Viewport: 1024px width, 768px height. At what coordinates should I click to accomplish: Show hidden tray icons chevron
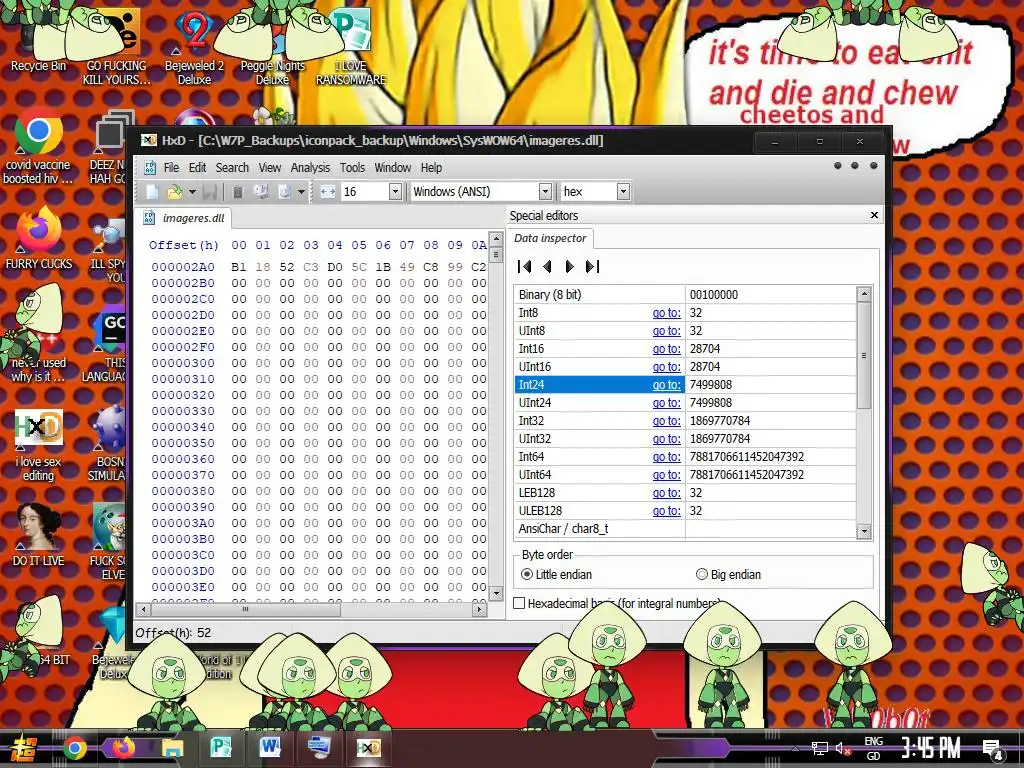coord(795,748)
